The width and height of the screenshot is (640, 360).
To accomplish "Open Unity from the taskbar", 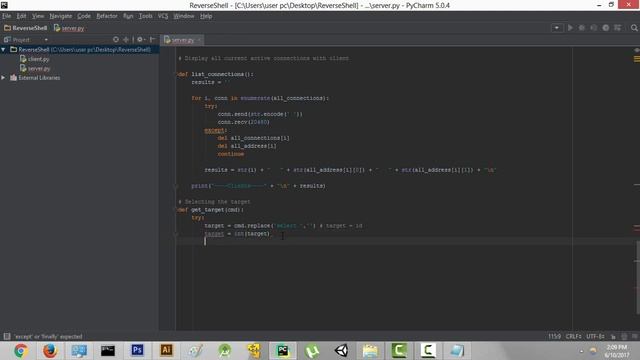I will (x=341, y=351).
